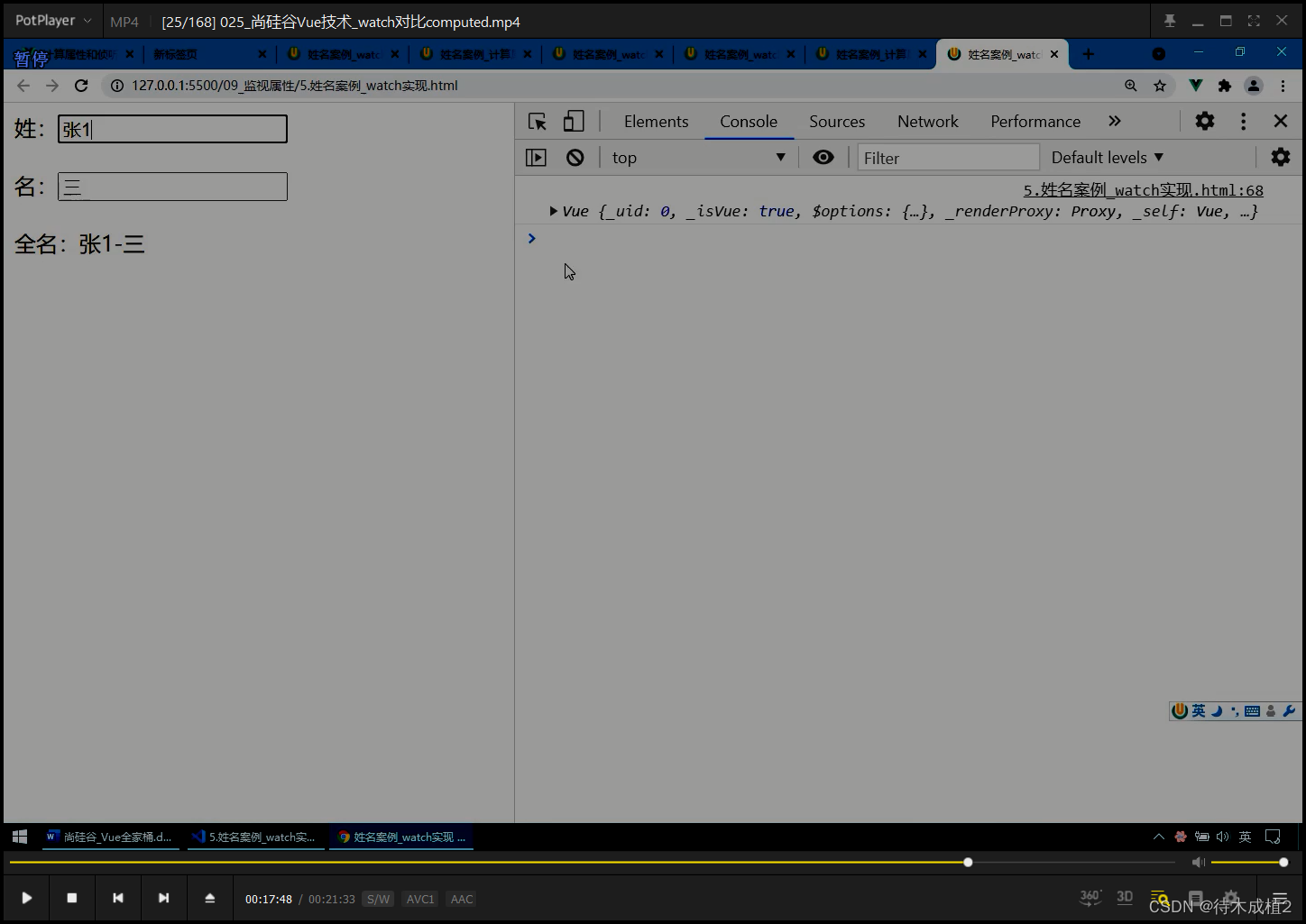
Task: Open the Default levels dropdown
Action: pos(1107,158)
